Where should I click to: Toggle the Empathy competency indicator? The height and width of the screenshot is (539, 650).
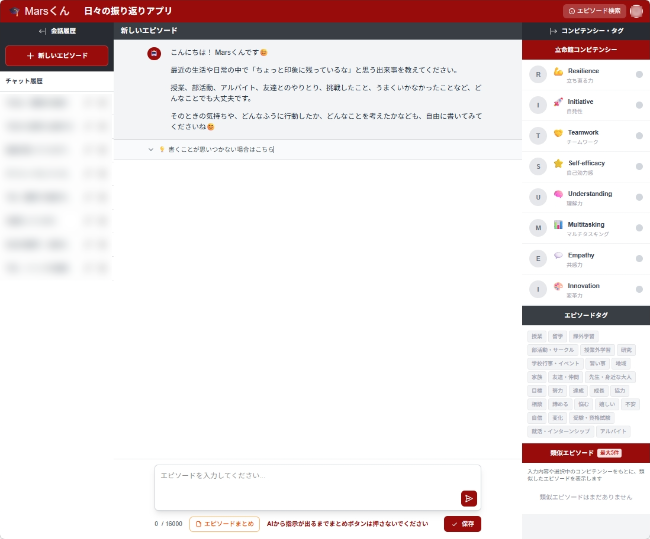639,258
